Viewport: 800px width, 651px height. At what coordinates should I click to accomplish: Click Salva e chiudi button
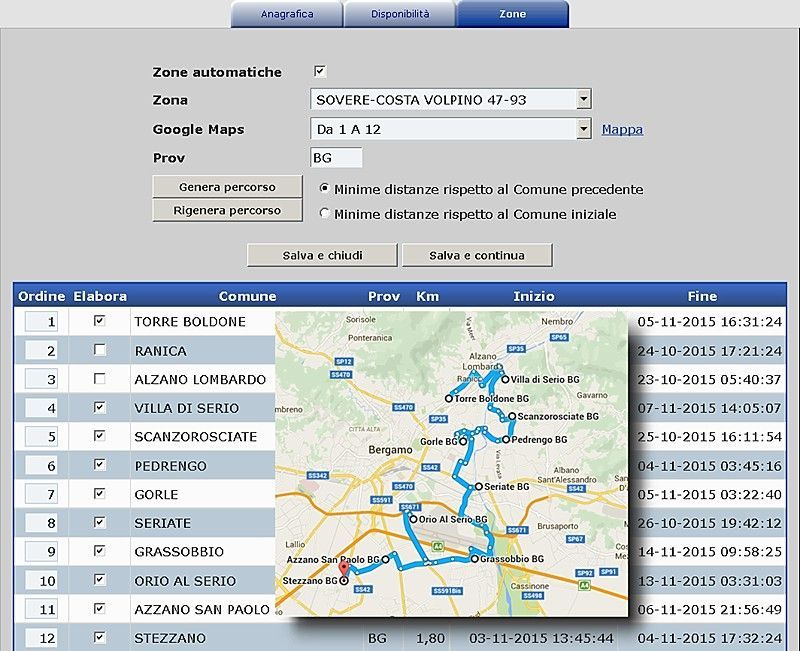click(322, 255)
